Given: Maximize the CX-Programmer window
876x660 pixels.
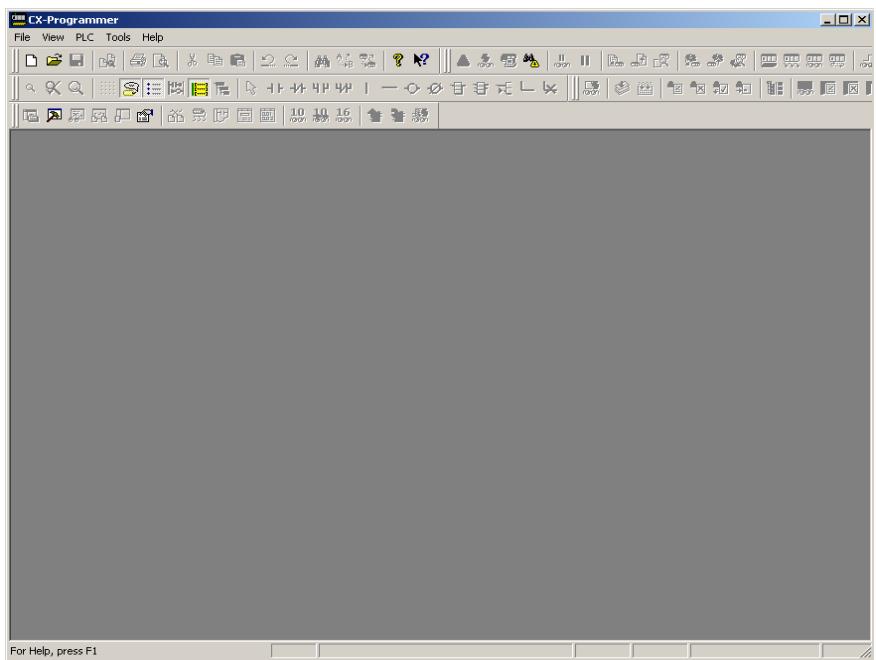Looking at the screenshot, I should tap(845, 20).
